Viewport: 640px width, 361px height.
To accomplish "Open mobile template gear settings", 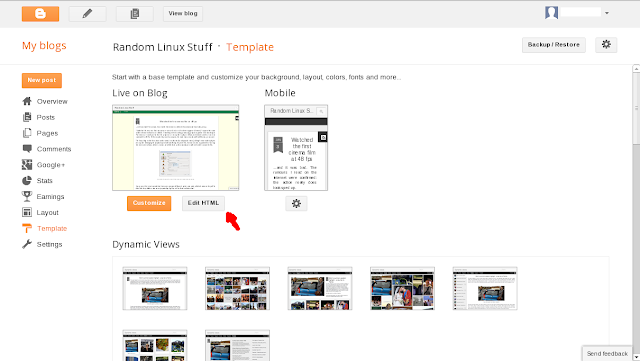I will (296, 203).
